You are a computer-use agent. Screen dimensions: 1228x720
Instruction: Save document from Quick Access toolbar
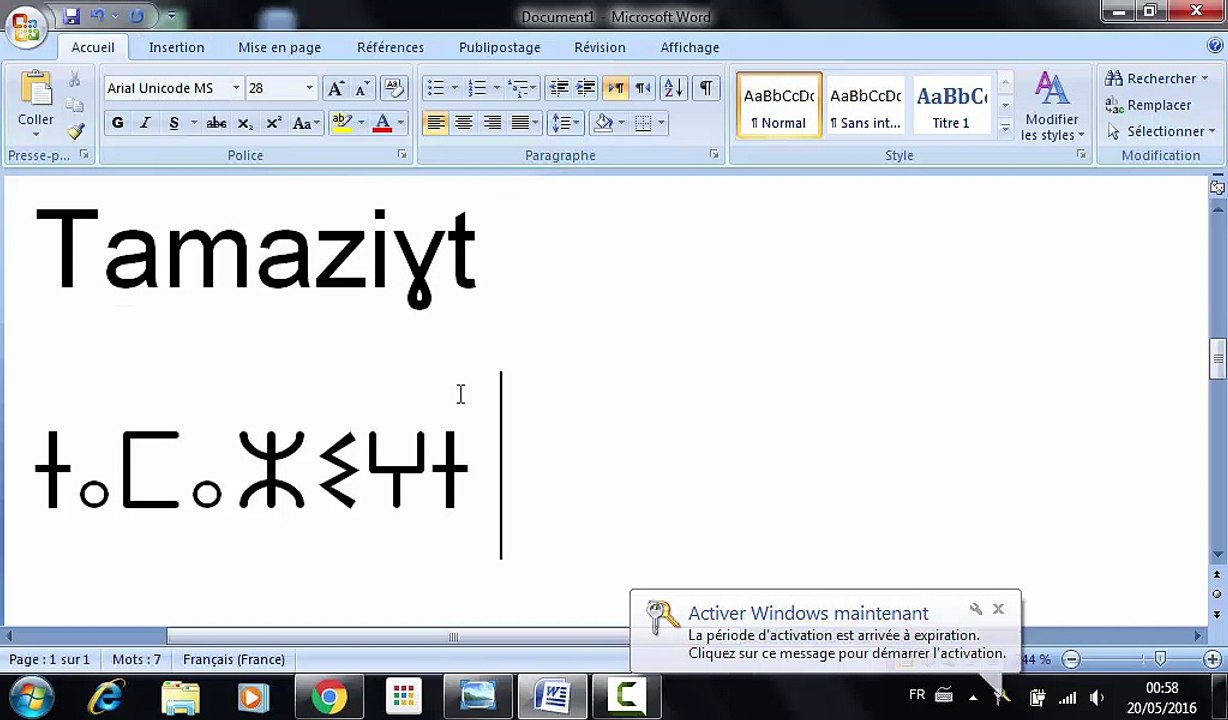(71, 16)
